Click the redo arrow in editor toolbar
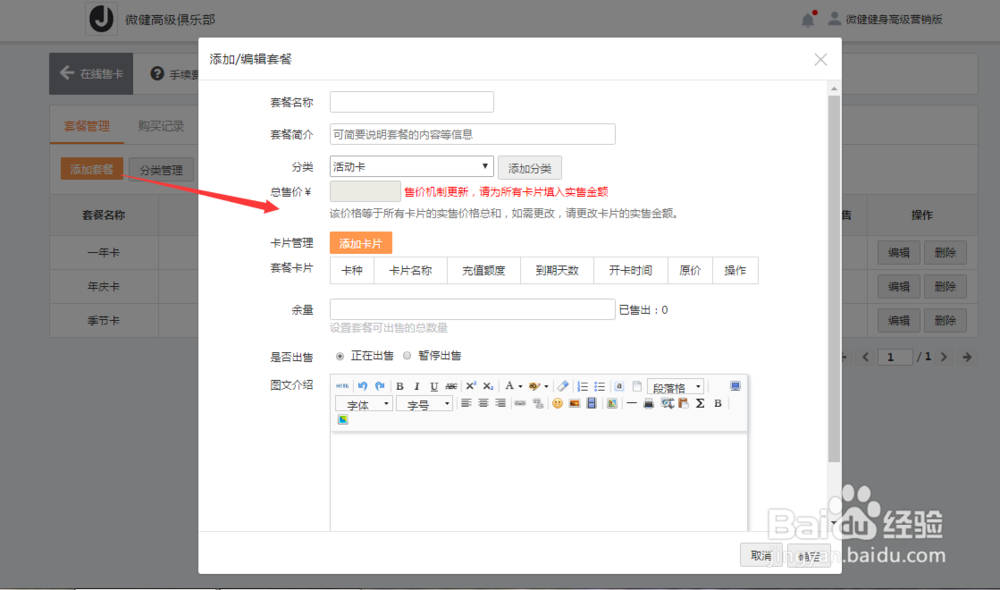The width and height of the screenshot is (1000, 590). [379, 386]
